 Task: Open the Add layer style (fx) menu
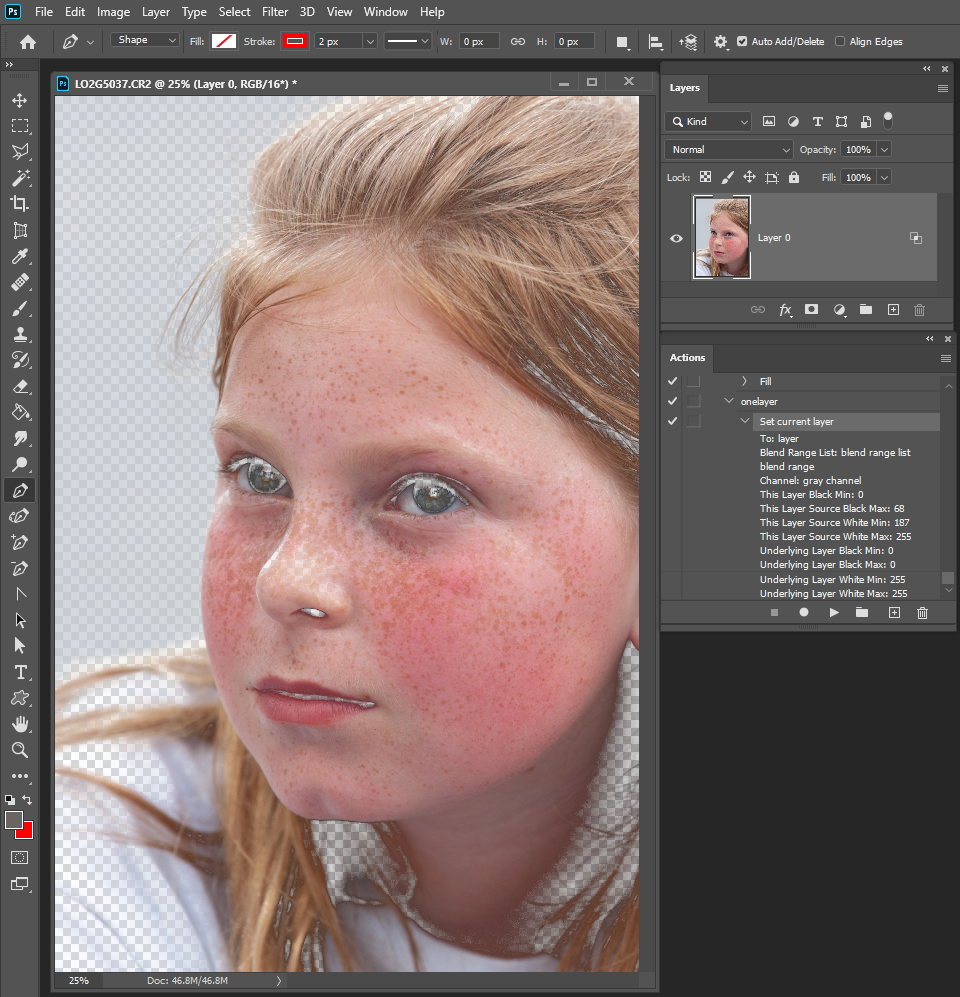[x=786, y=310]
